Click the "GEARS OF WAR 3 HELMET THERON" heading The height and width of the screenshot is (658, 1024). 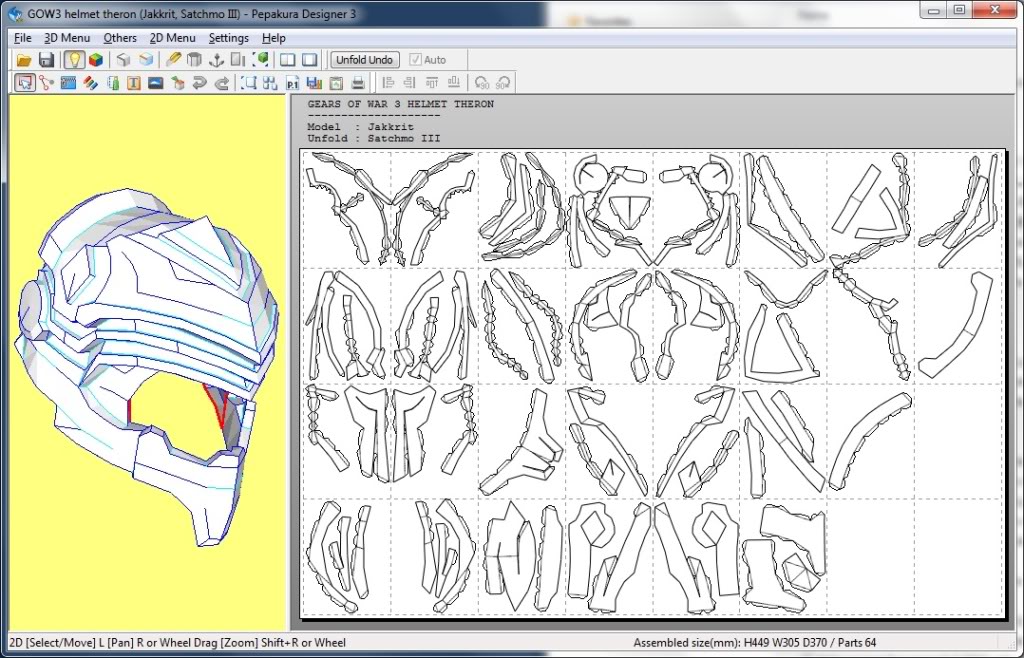(x=400, y=104)
